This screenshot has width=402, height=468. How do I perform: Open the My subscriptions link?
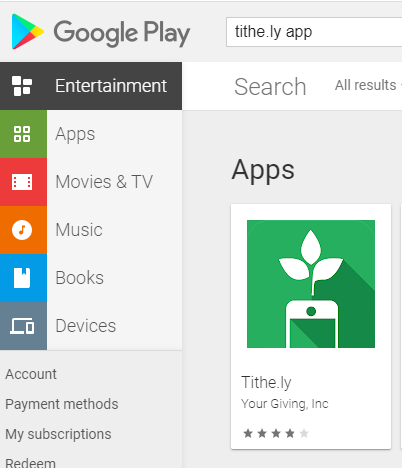tap(58, 434)
